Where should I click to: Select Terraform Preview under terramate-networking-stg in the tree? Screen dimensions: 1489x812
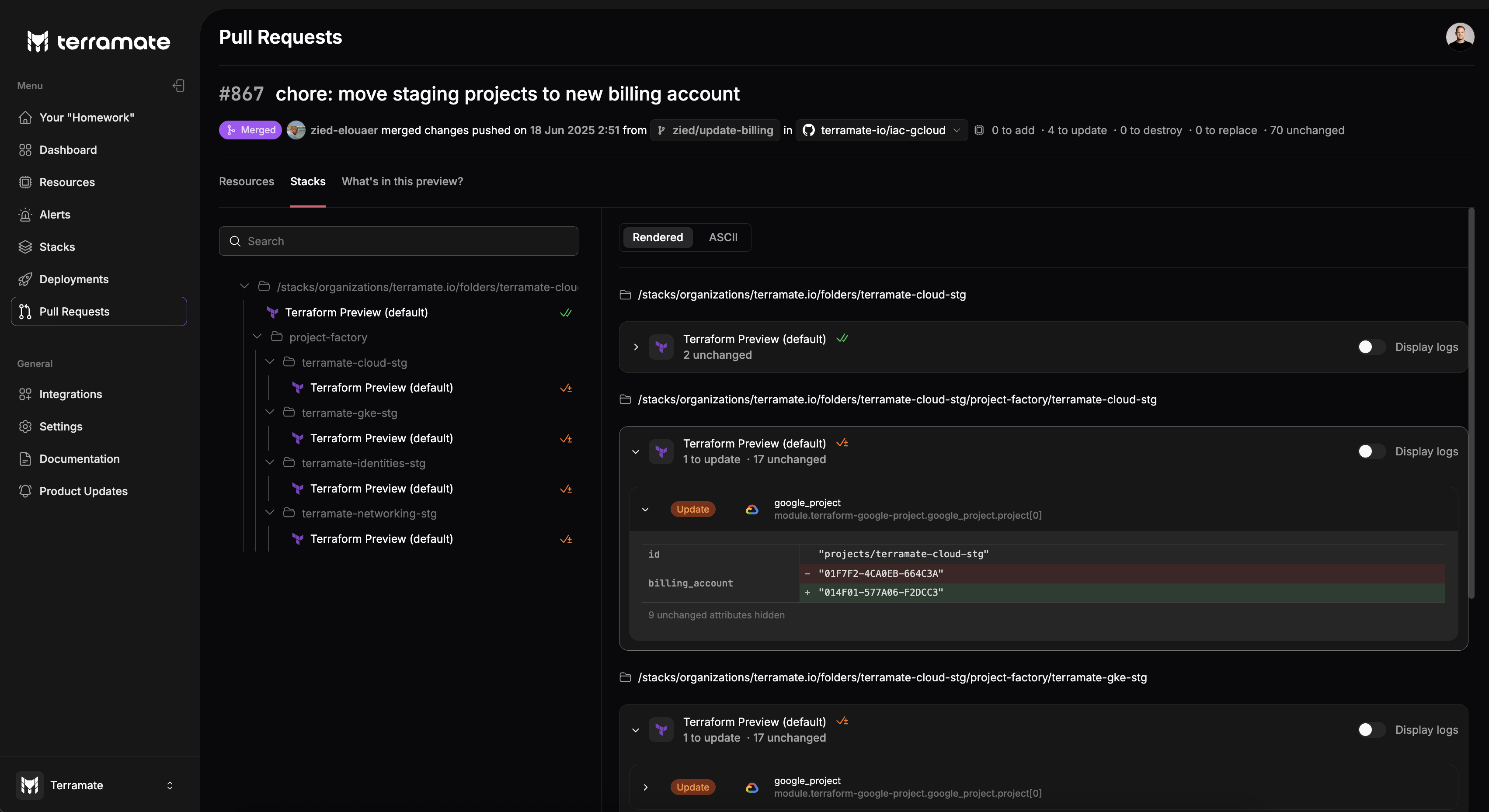[x=382, y=539]
